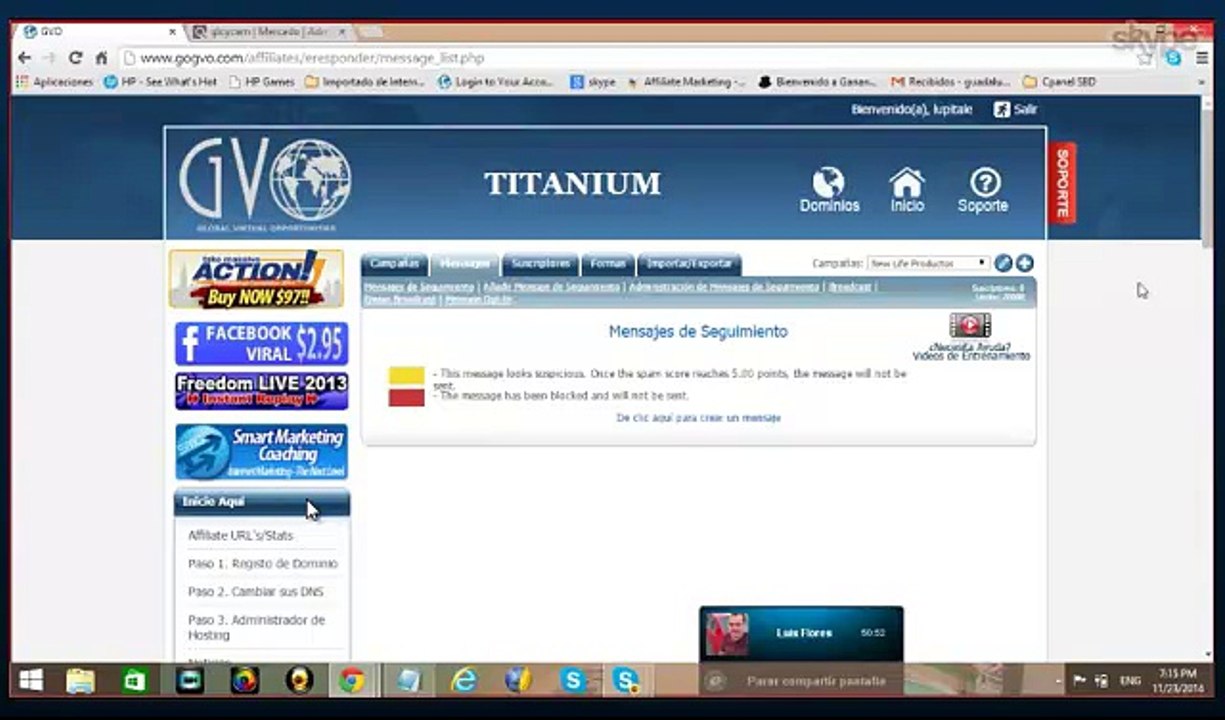Click the yellow suspicious-message swatch
The width and height of the screenshot is (1225, 720).
point(406,376)
